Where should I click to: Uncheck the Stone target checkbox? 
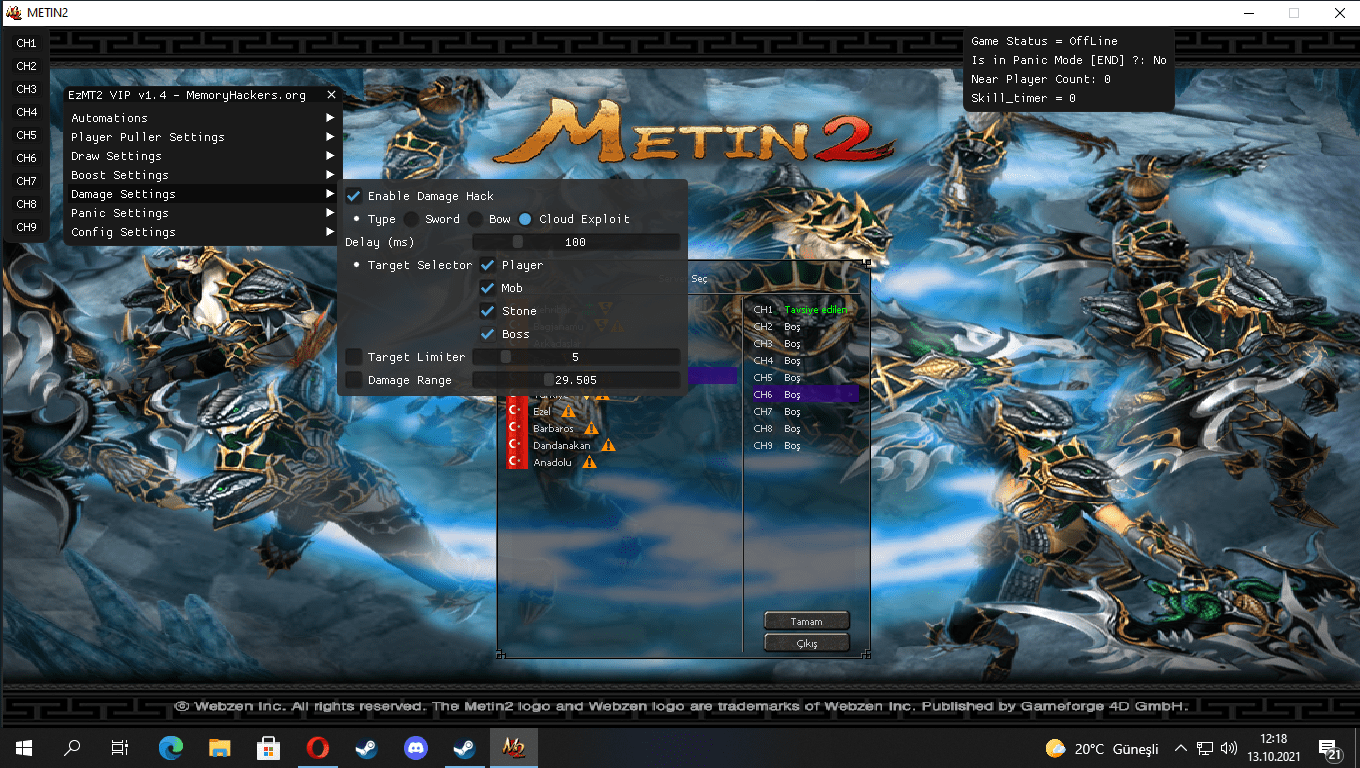(x=488, y=311)
